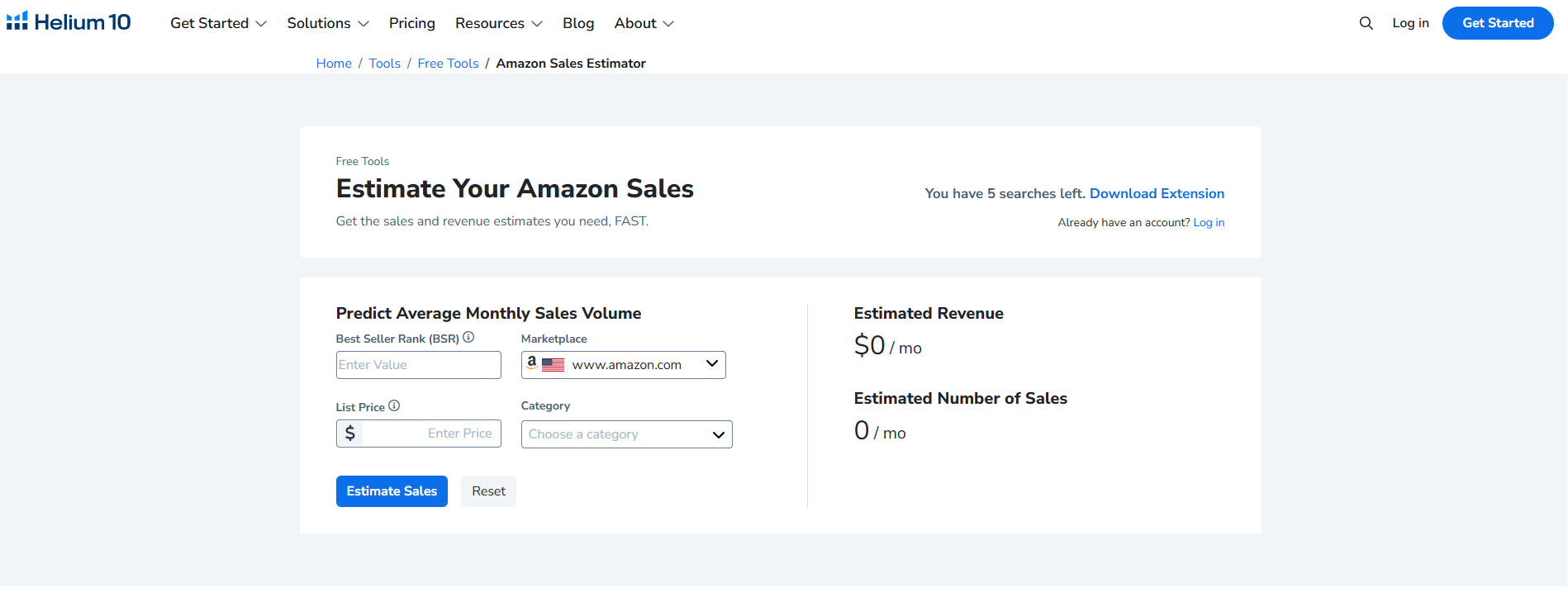Image resolution: width=1568 pixels, height=597 pixels.
Task: Click the Estimated Revenue $0 / mo value
Action: (887, 345)
